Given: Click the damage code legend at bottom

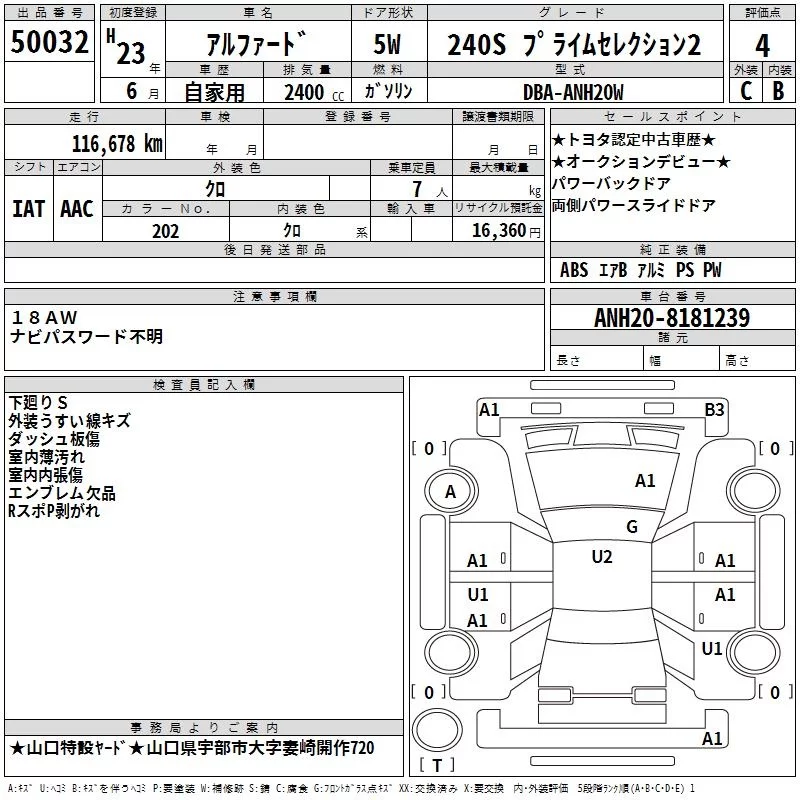Looking at the screenshot, I should click(351, 789).
